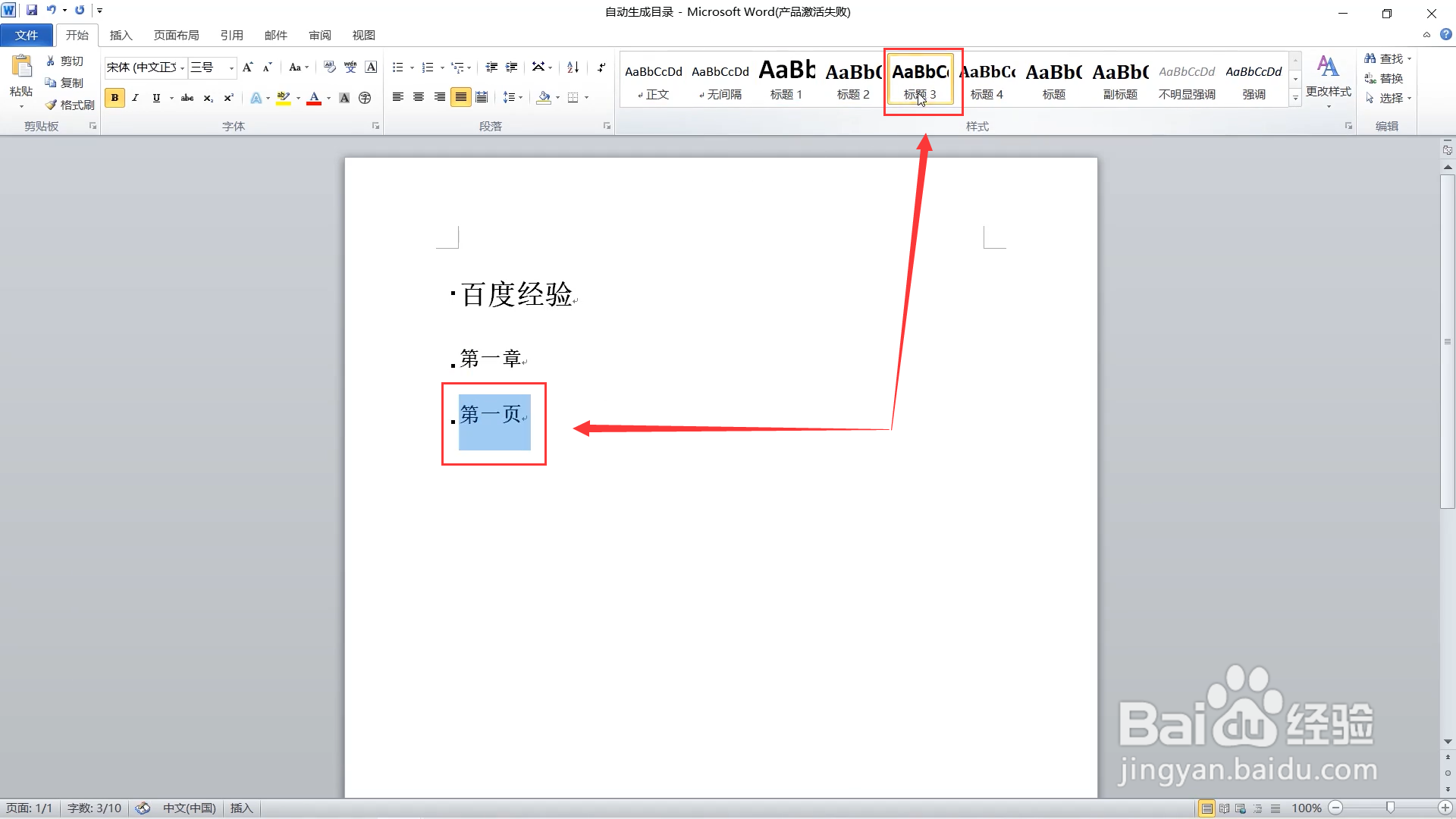Image resolution: width=1456 pixels, height=819 pixels.
Task: Switch to the 引用 ribbon tab
Action: (231, 35)
